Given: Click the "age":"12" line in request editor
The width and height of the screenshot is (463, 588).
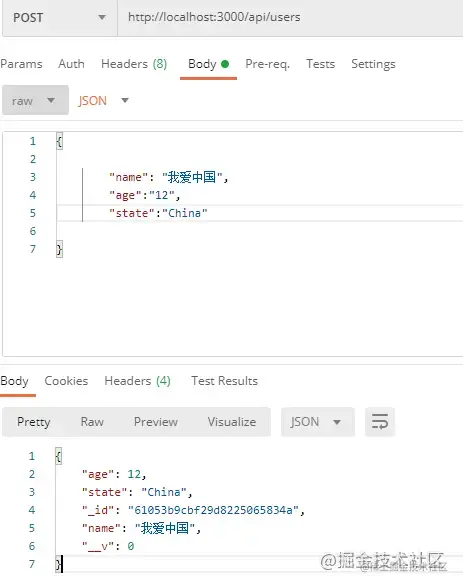Looking at the screenshot, I should pos(144,195).
